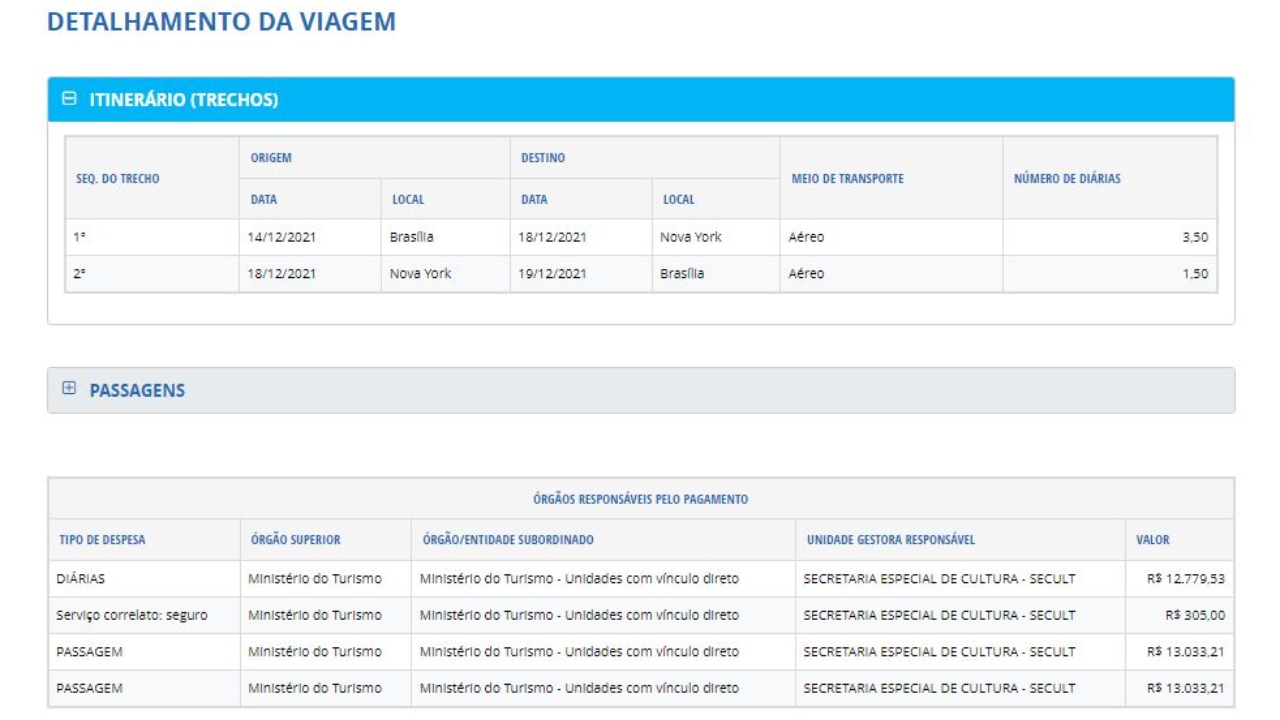This screenshot has width=1280, height=720.
Task: Click Aéreo transport in first trecho row
Action: (x=807, y=238)
